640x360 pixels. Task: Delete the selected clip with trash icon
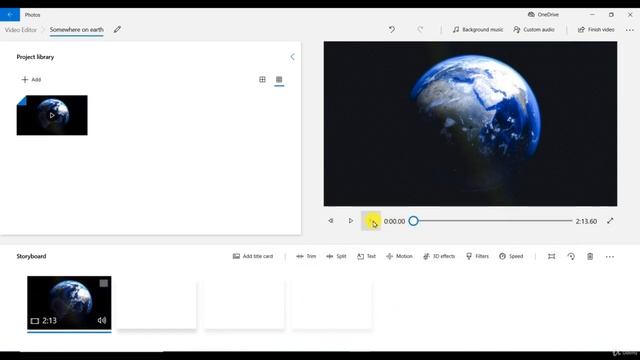point(590,256)
